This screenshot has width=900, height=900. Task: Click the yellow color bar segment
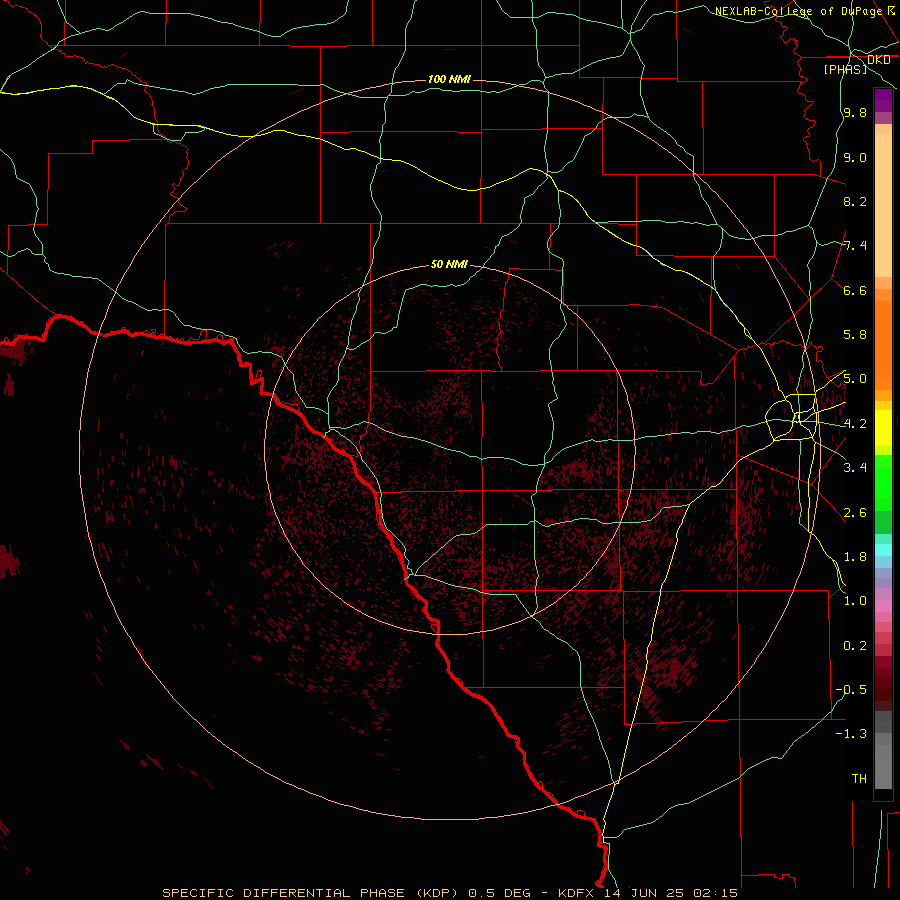click(883, 428)
